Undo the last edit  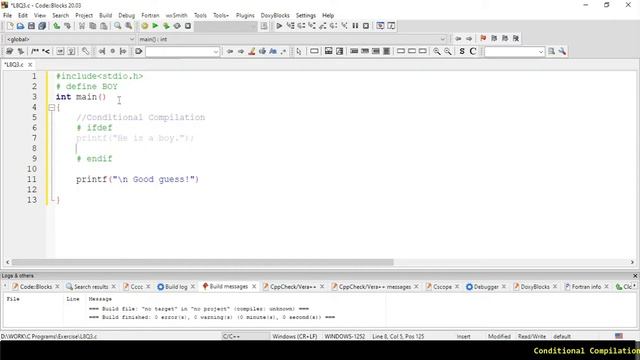[x=57, y=26]
